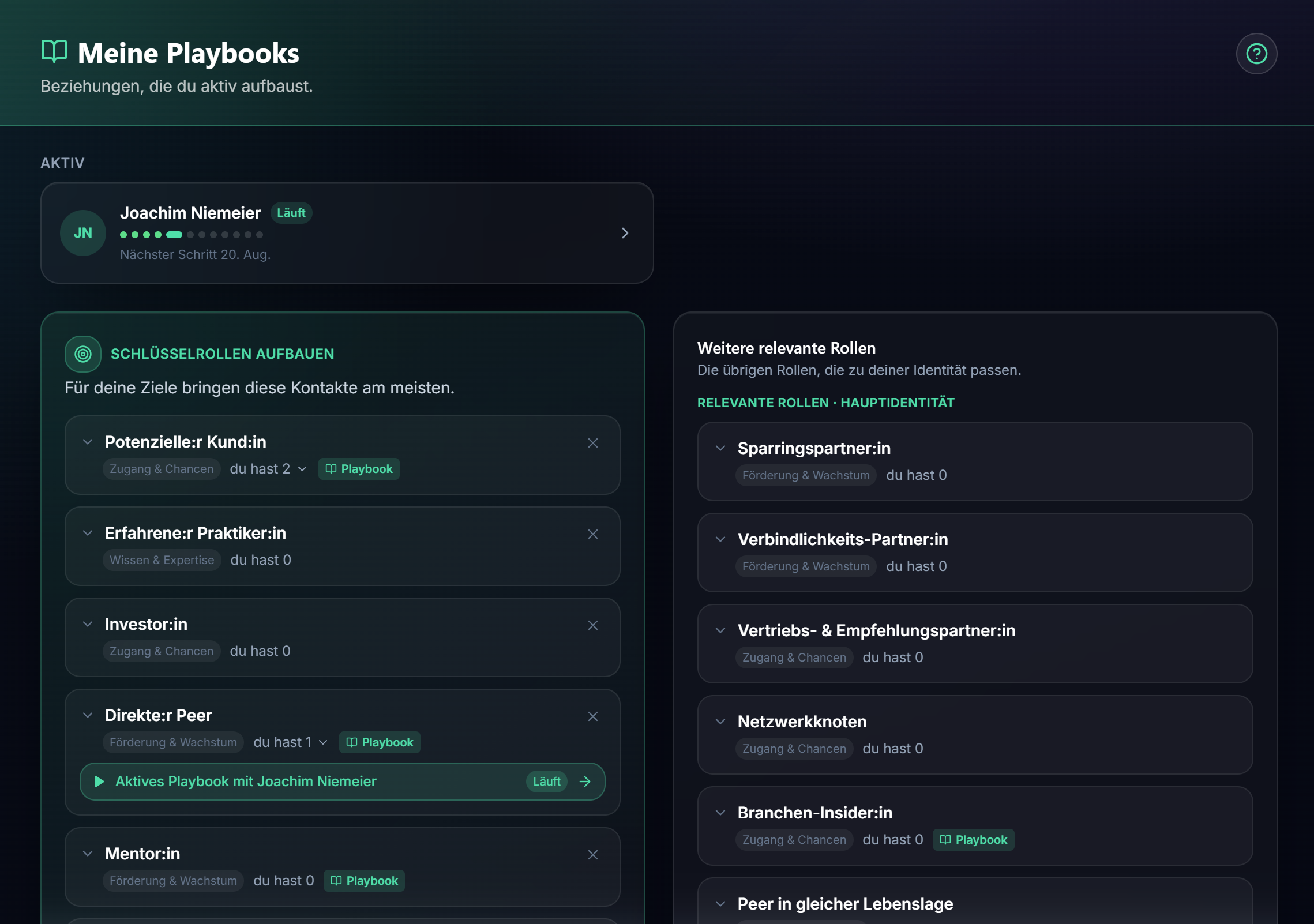Click the 'SCHLÜSSELROLLEN AUFBAUEN' heading

223,354
